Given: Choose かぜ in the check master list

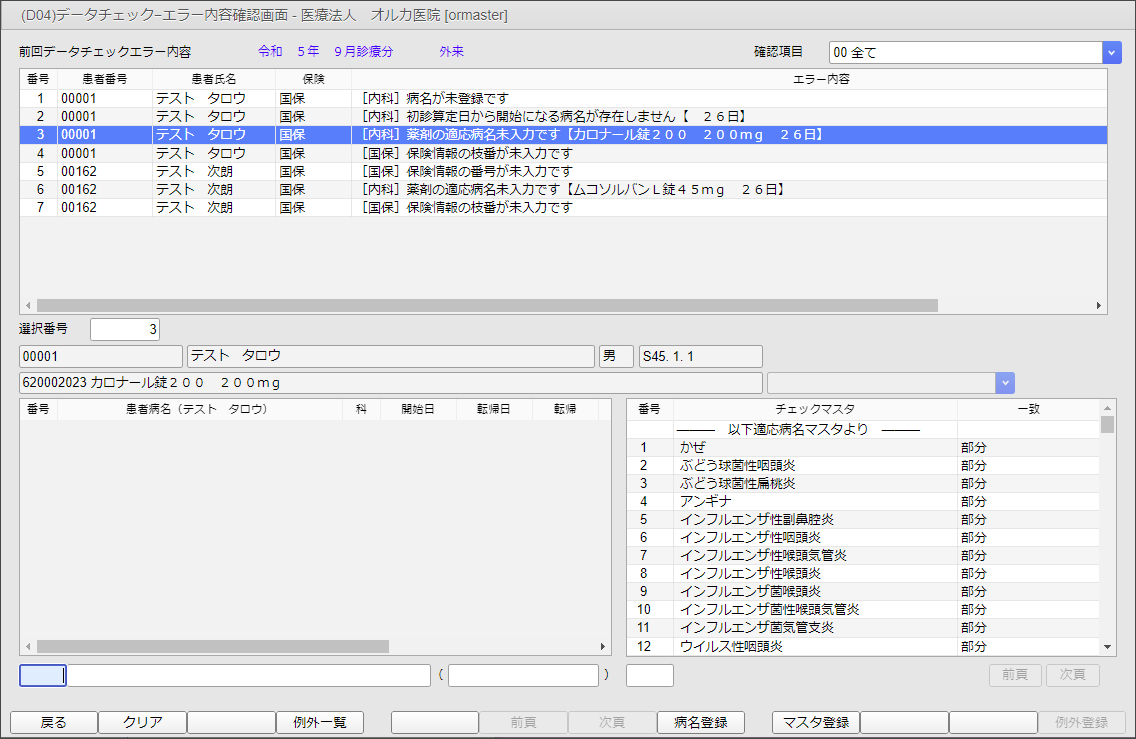Looking at the screenshot, I should [x=814, y=448].
